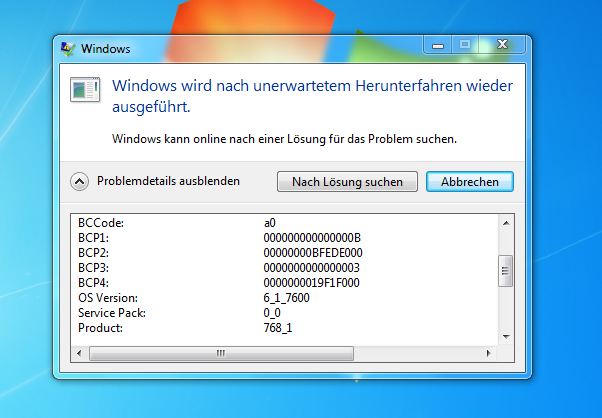Click the 'Product:' label
Image resolution: width=602 pixels, height=418 pixels.
tap(101, 328)
